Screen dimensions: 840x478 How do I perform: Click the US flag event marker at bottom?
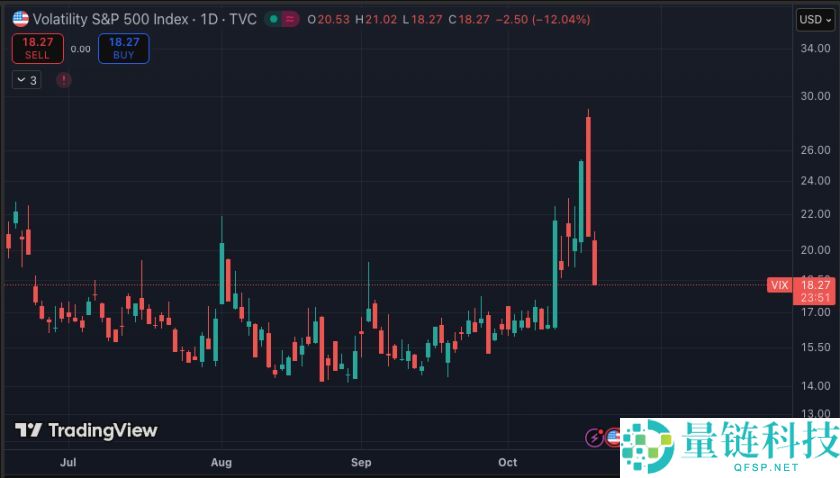point(614,437)
